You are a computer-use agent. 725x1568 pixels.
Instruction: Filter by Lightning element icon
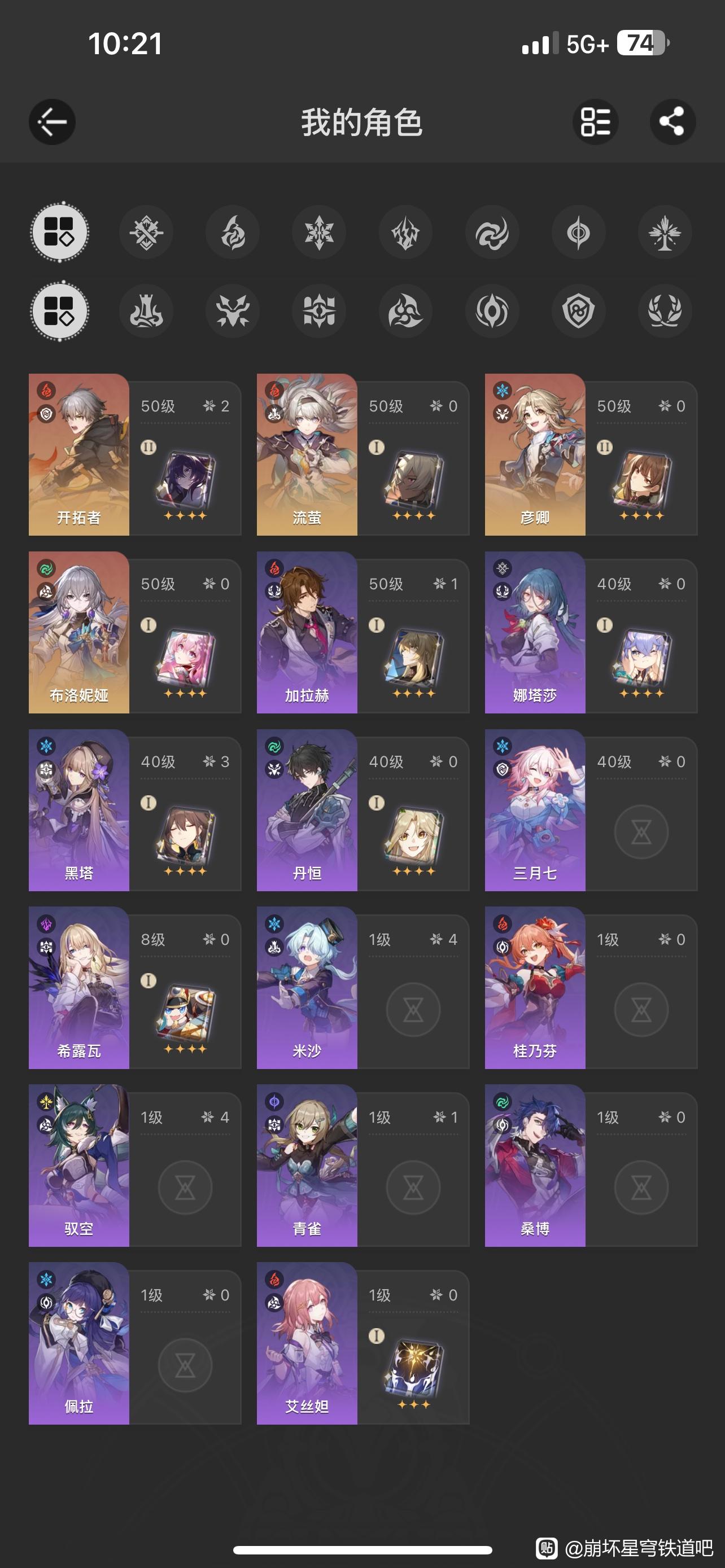tap(405, 233)
